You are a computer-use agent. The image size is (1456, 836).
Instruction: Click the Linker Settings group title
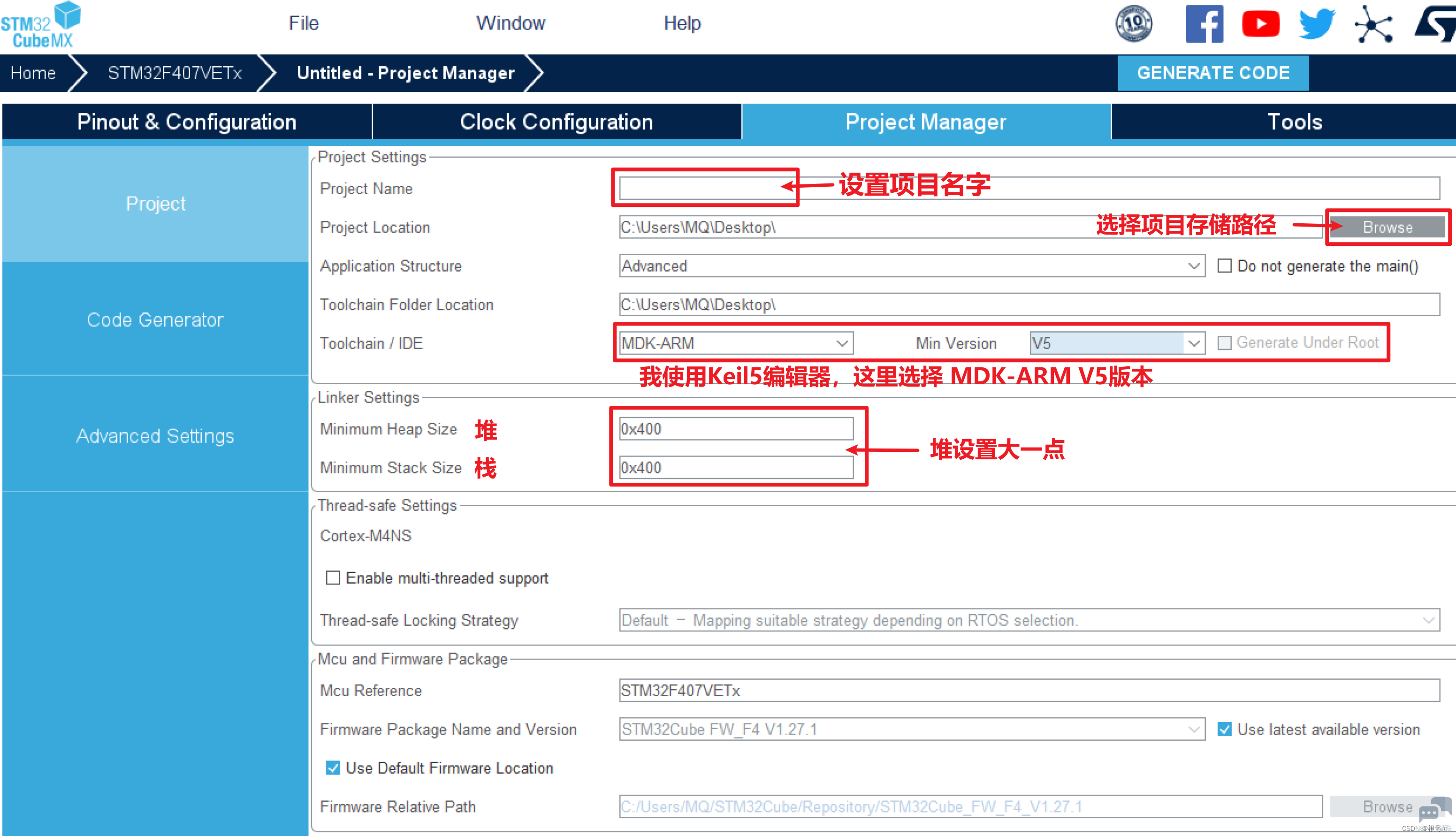[x=369, y=397]
